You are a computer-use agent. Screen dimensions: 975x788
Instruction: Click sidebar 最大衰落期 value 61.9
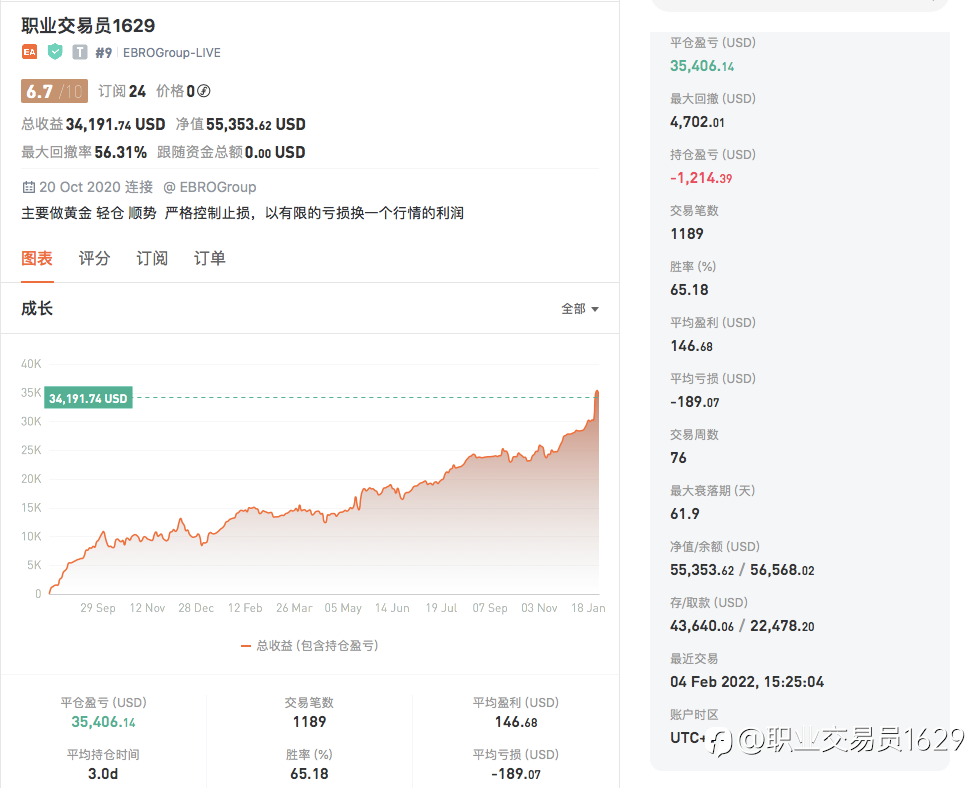coord(685,514)
